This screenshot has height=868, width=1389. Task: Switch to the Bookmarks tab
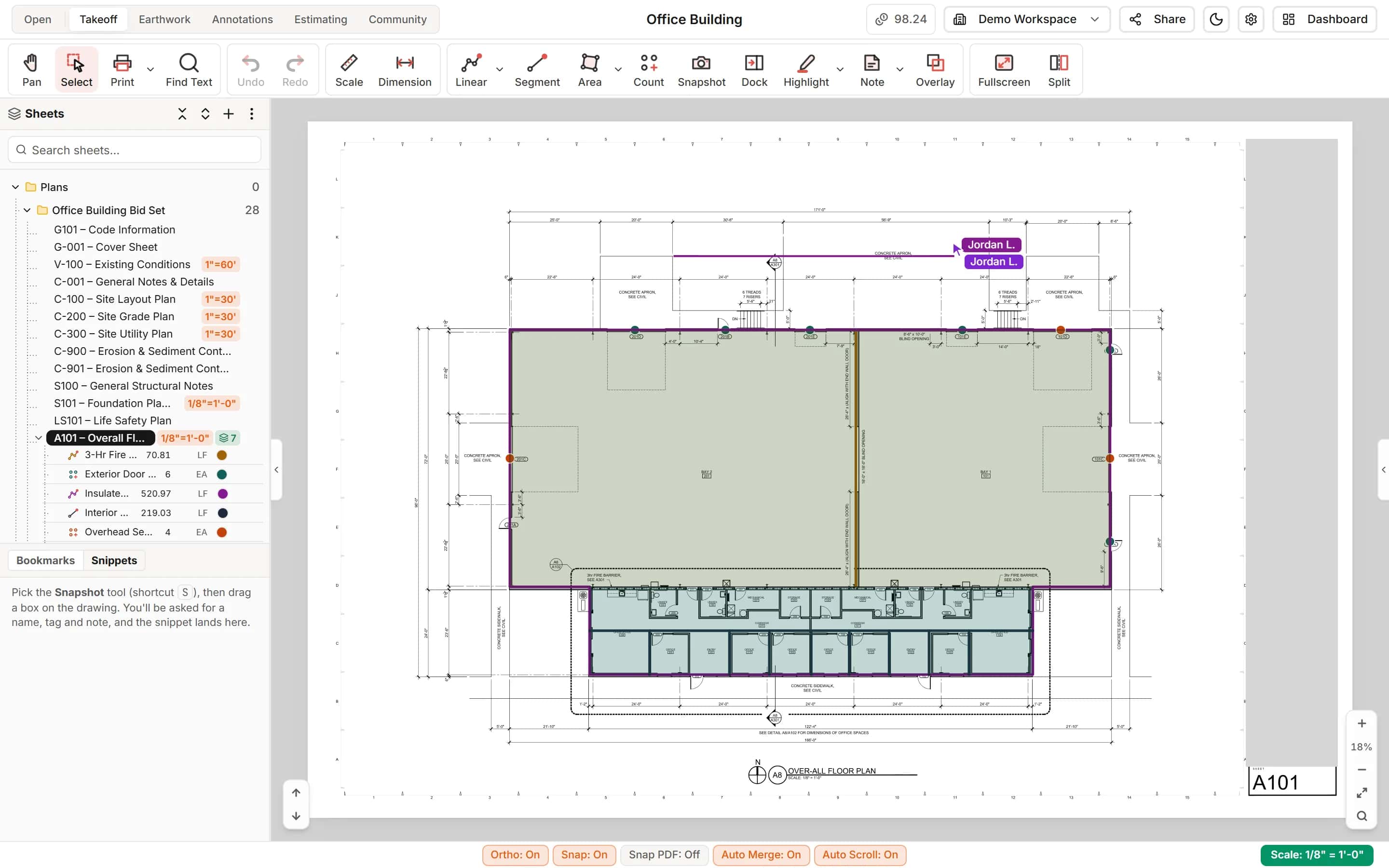click(45, 560)
